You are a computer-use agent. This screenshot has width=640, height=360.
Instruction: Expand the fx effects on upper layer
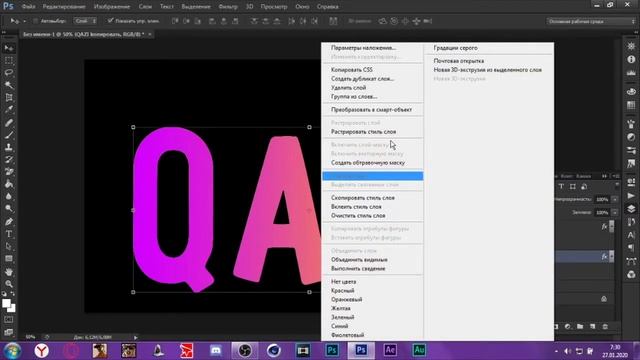611,227
